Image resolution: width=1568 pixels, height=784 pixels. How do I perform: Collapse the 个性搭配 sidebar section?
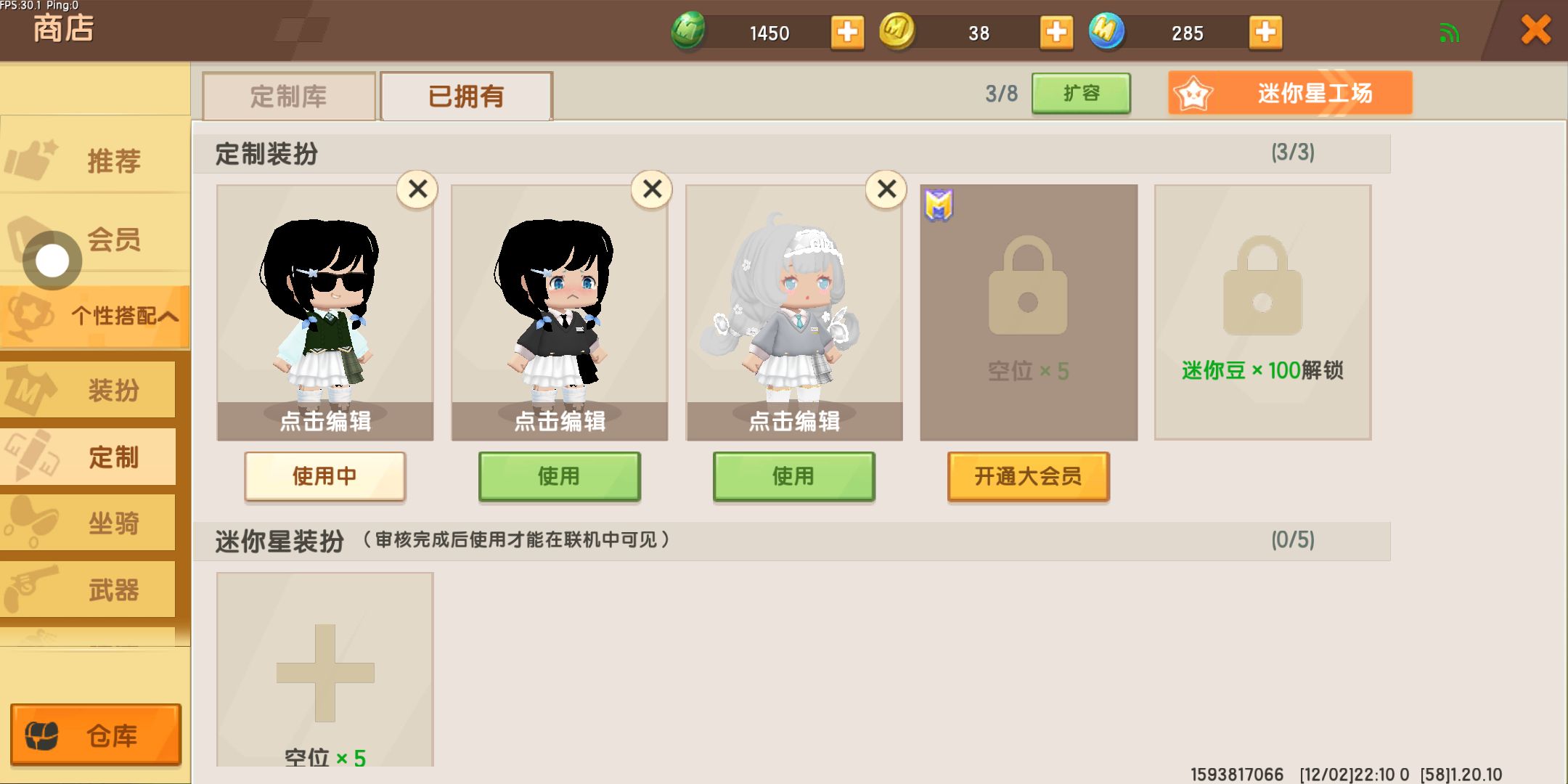click(x=95, y=317)
